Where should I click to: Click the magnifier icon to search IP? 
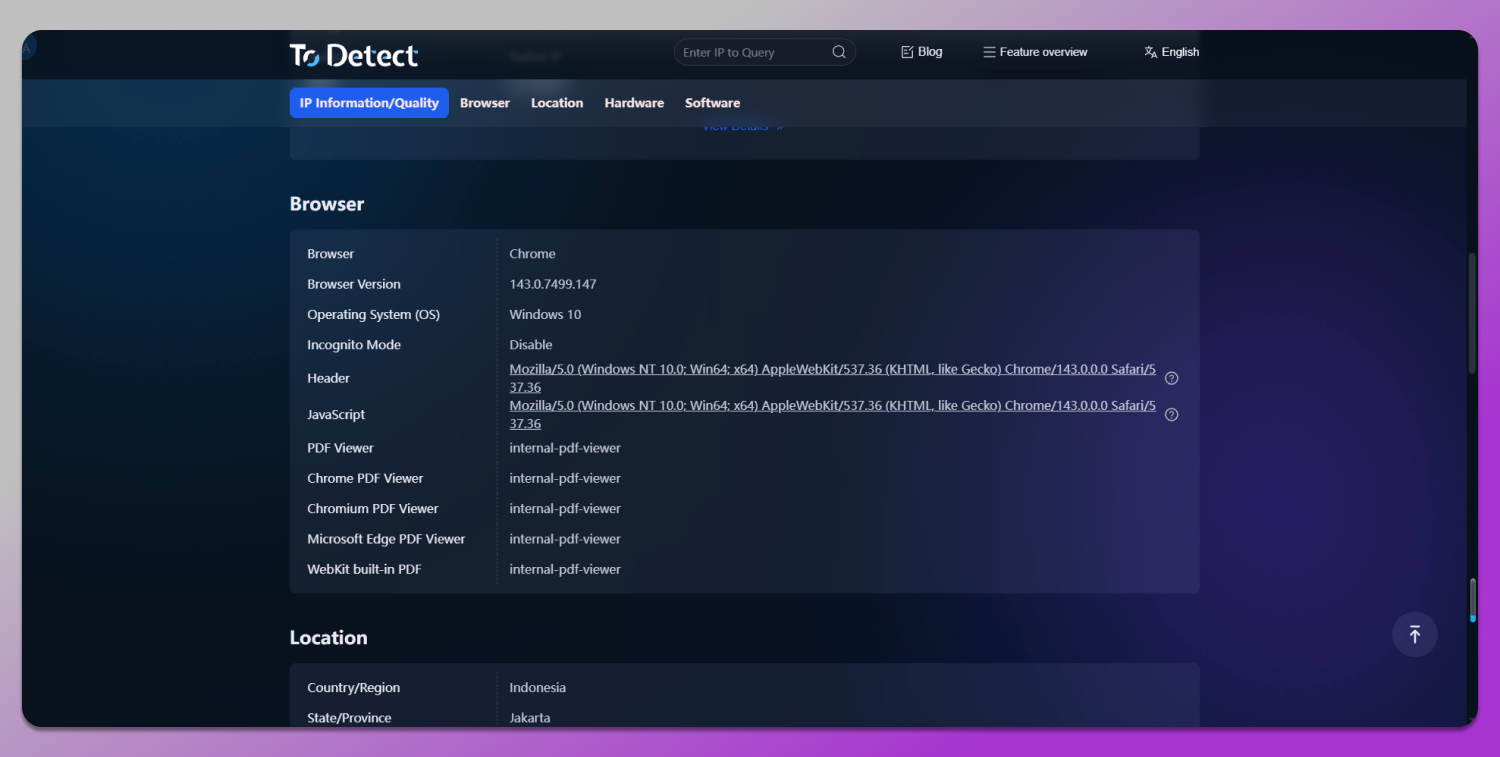(x=839, y=51)
